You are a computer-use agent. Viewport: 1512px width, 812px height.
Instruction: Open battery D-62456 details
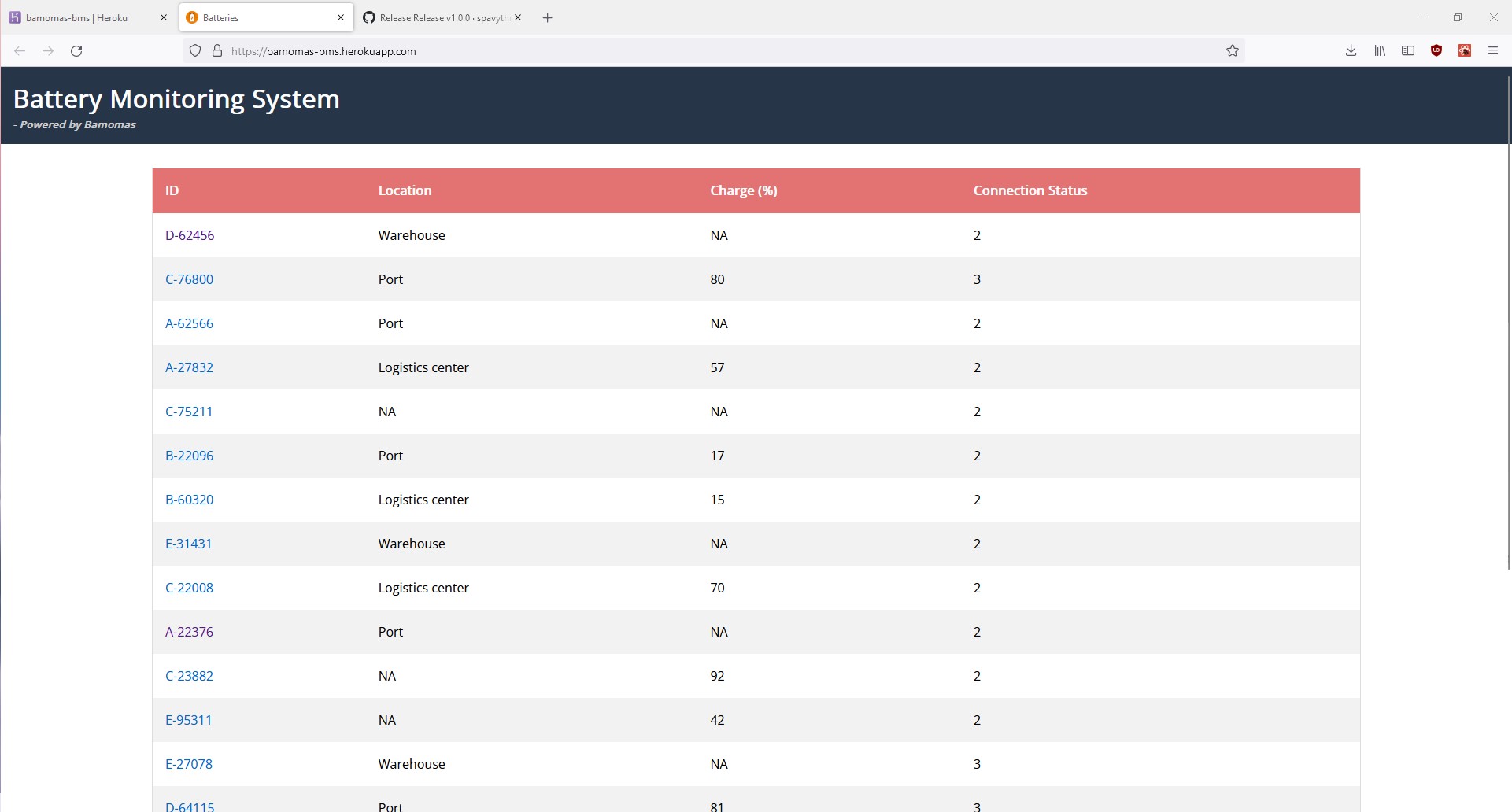pos(189,234)
